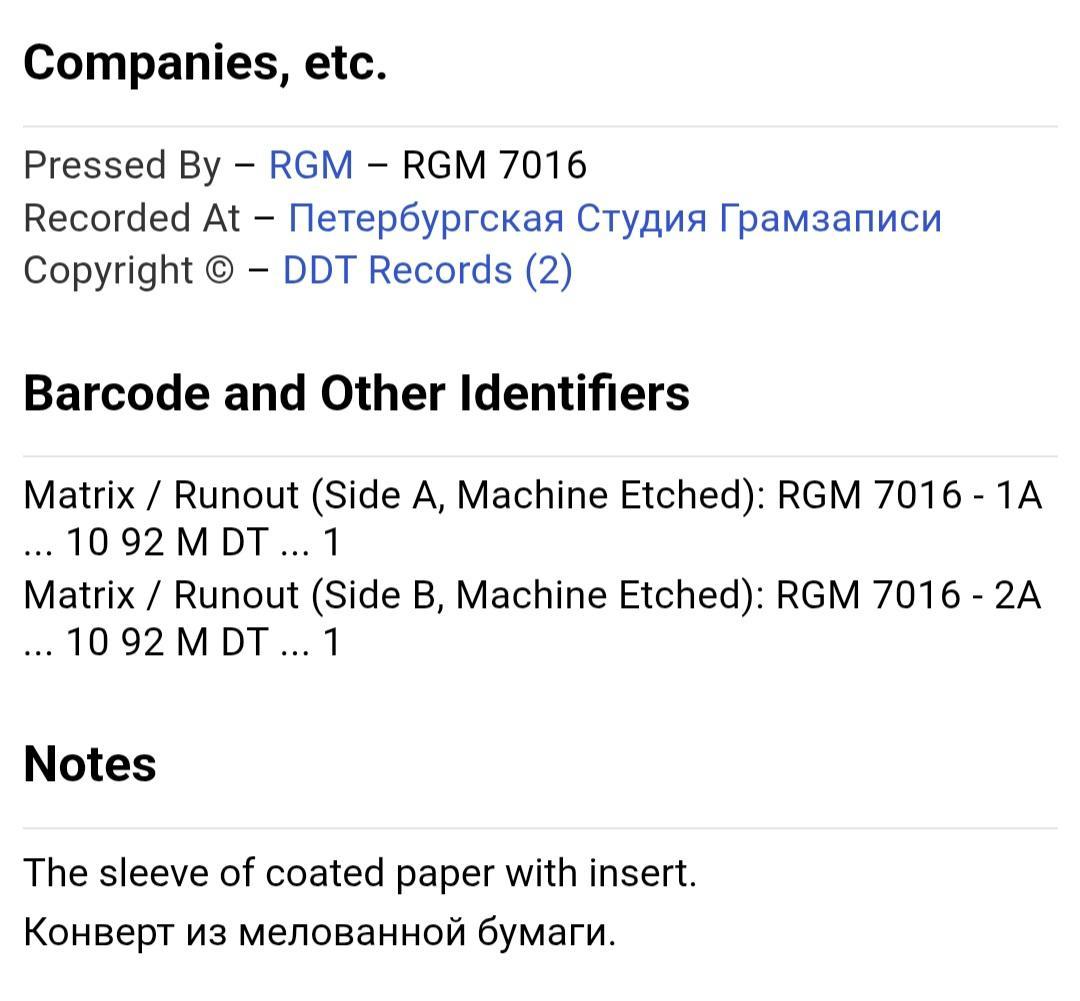Screen dimensions: 1080x1001
Task: Open the Петербургская Студия Грамзаписи link
Action: point(614,218)
